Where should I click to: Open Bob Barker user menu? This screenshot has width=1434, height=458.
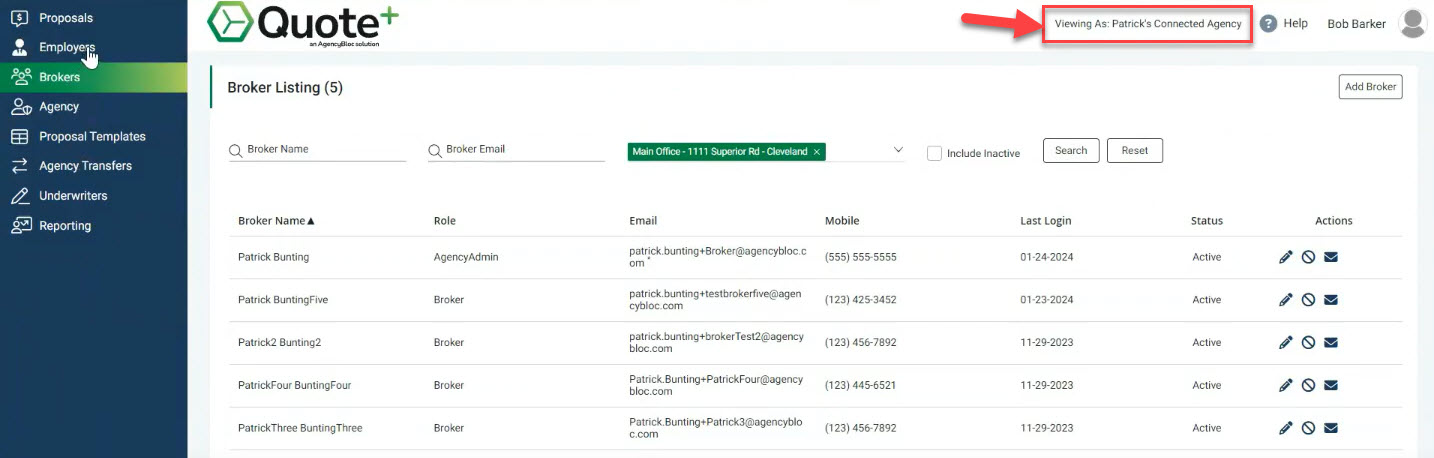[1356, 24]
